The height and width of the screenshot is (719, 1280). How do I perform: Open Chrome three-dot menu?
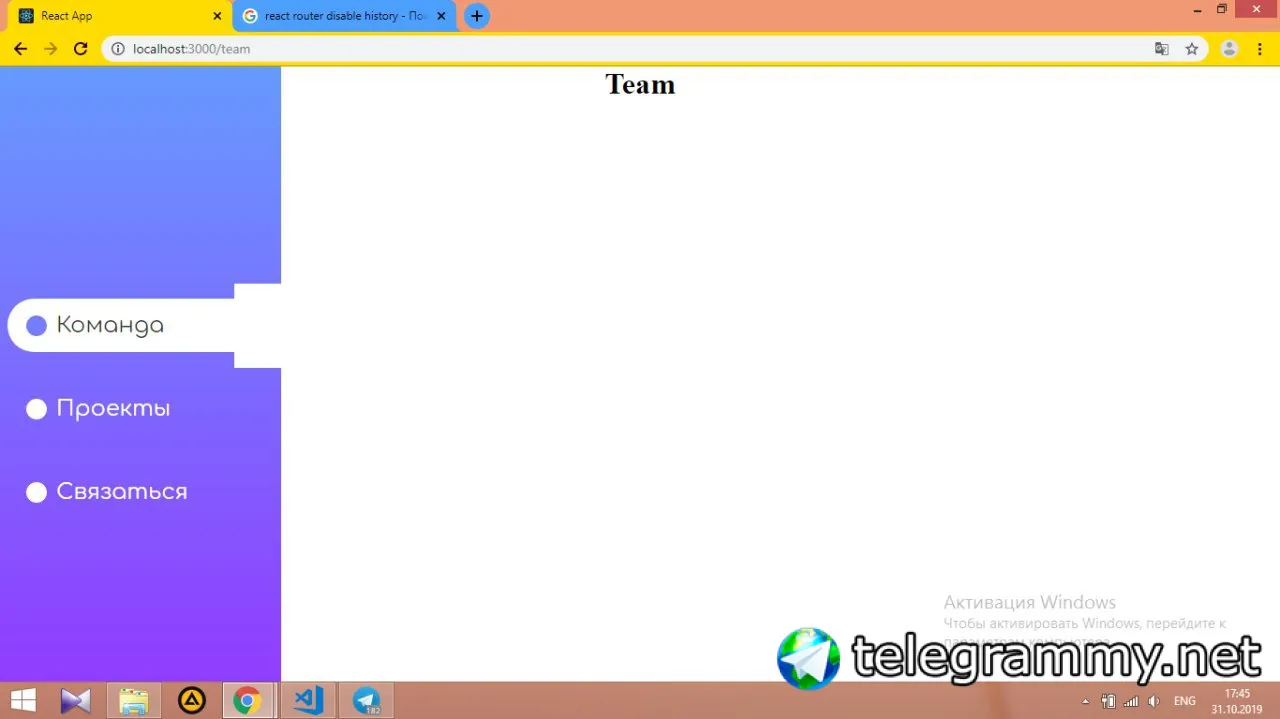(x=1259, y=48)
